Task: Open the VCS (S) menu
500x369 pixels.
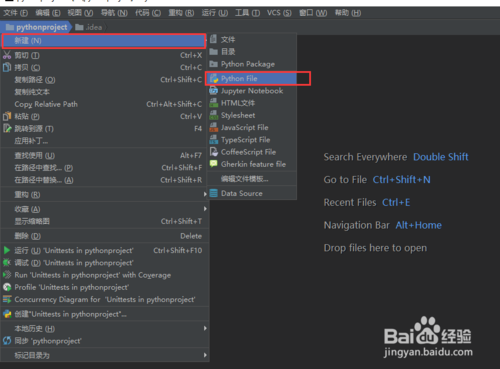Action: pos(279,13)
